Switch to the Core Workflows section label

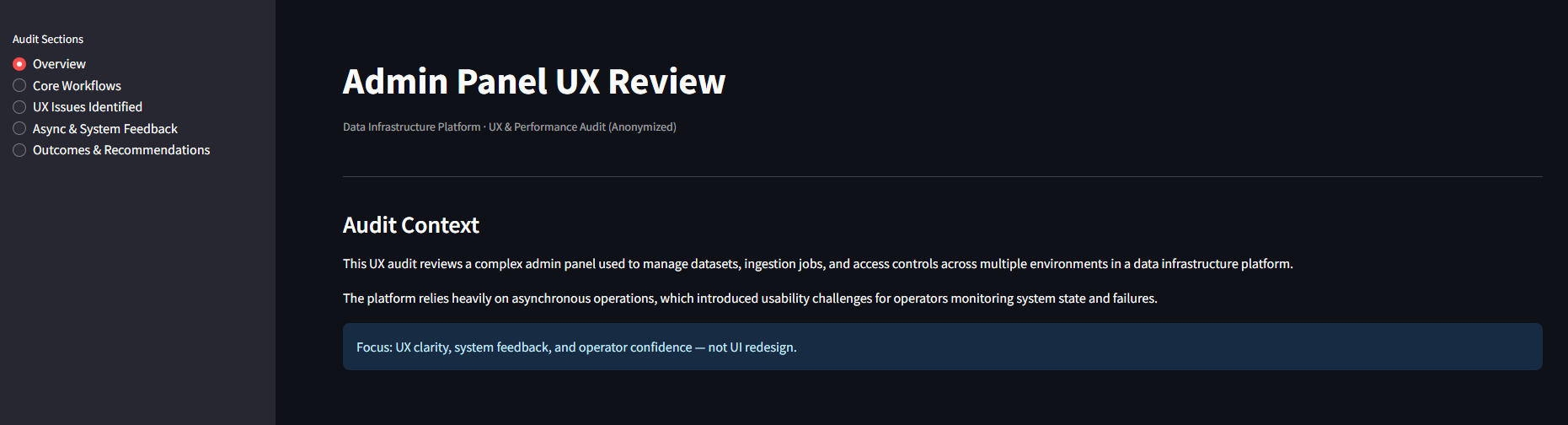(77, 86)
